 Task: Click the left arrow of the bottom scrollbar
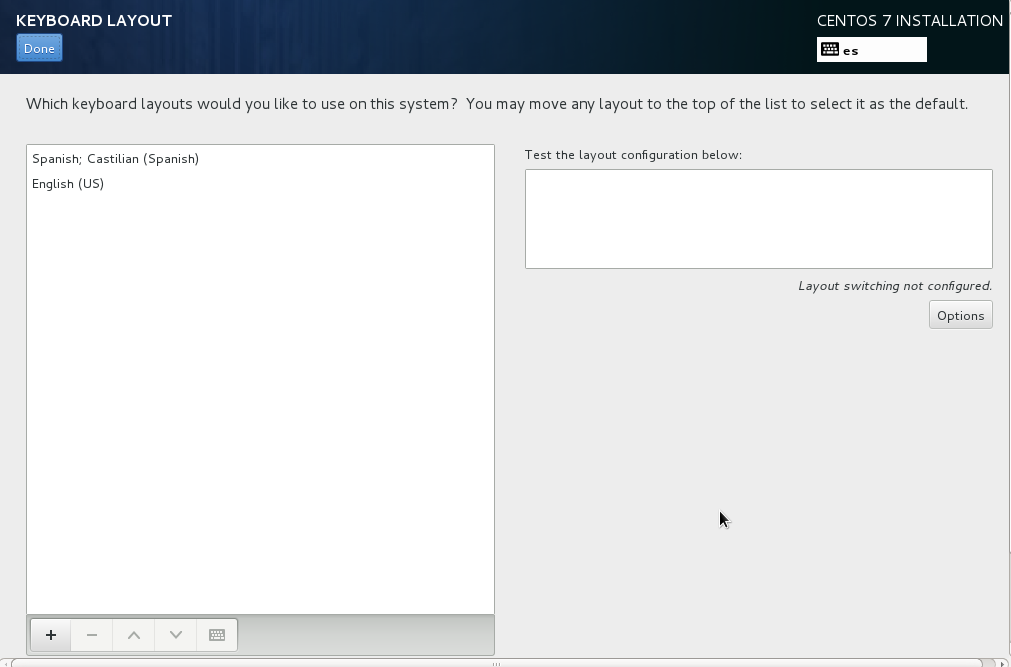4,661
